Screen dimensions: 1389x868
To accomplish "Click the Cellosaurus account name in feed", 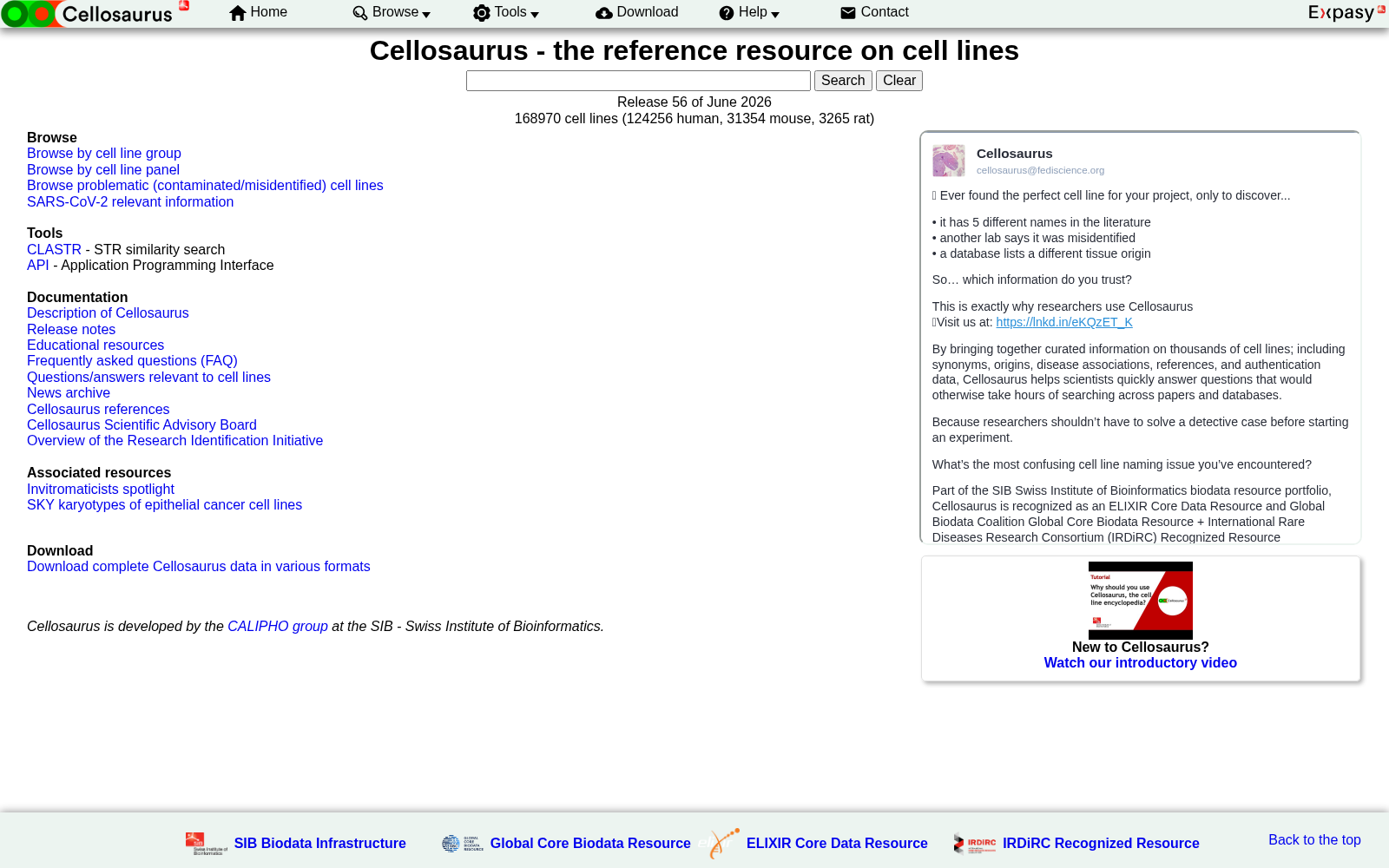I will tap(1014, 154).
